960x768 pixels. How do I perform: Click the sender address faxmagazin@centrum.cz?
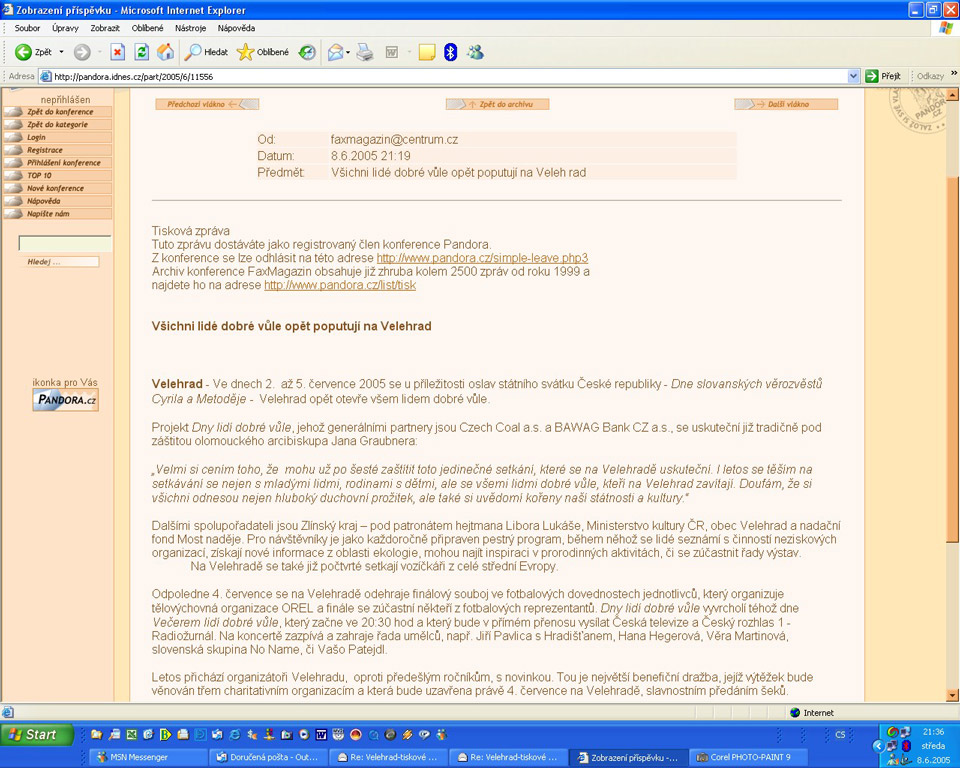coord(394,140)
